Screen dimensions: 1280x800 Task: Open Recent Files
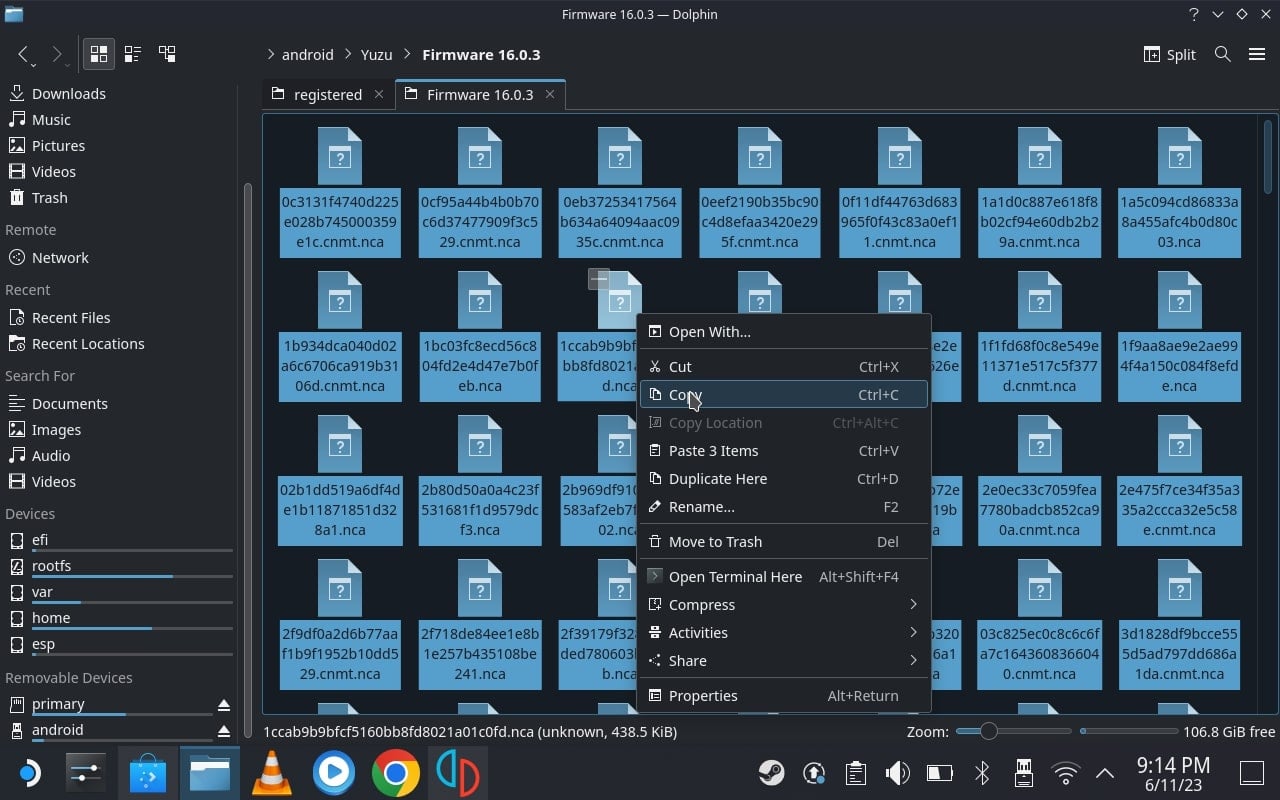(x=71, y=317)
